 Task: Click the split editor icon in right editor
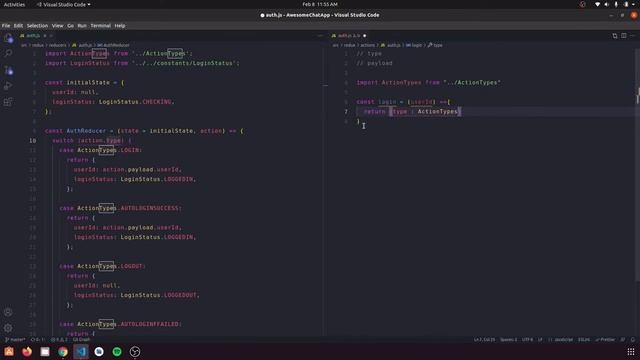pyautogui.click(x=624, y=36)
